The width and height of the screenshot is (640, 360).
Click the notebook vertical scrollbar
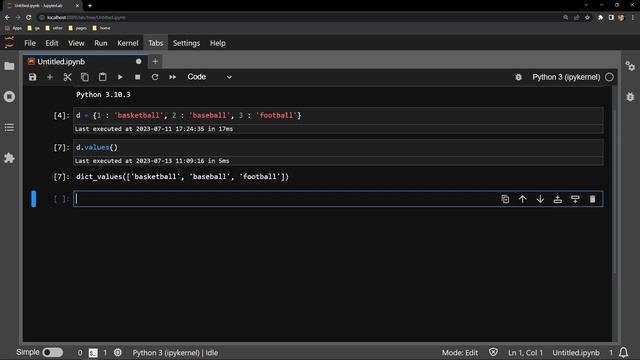coord(615,192)
